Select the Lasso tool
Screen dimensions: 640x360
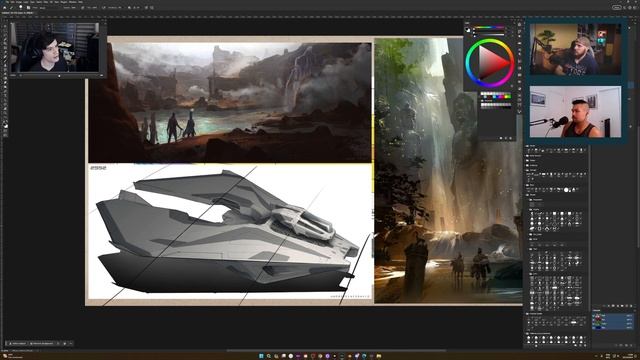pyautogui.click(x=5, y=34)
